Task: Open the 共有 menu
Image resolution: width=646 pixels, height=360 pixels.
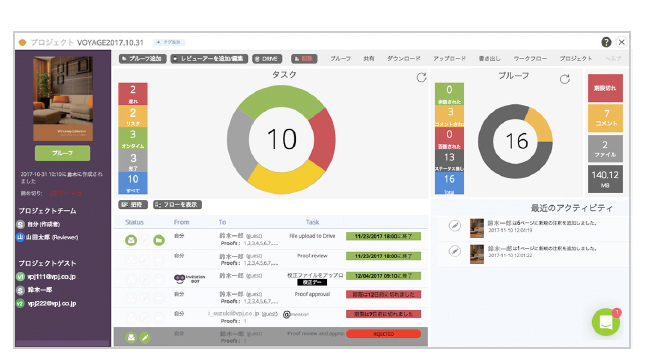Action: point(369,58)
